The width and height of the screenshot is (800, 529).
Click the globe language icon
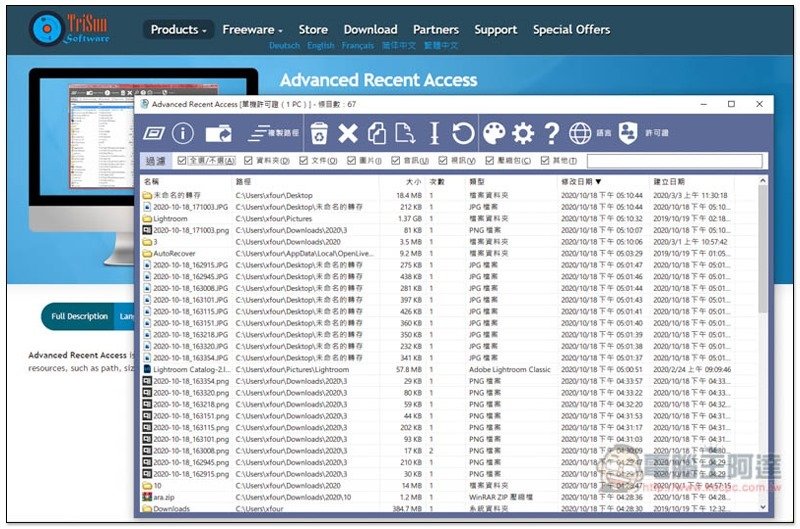point(580,133)
